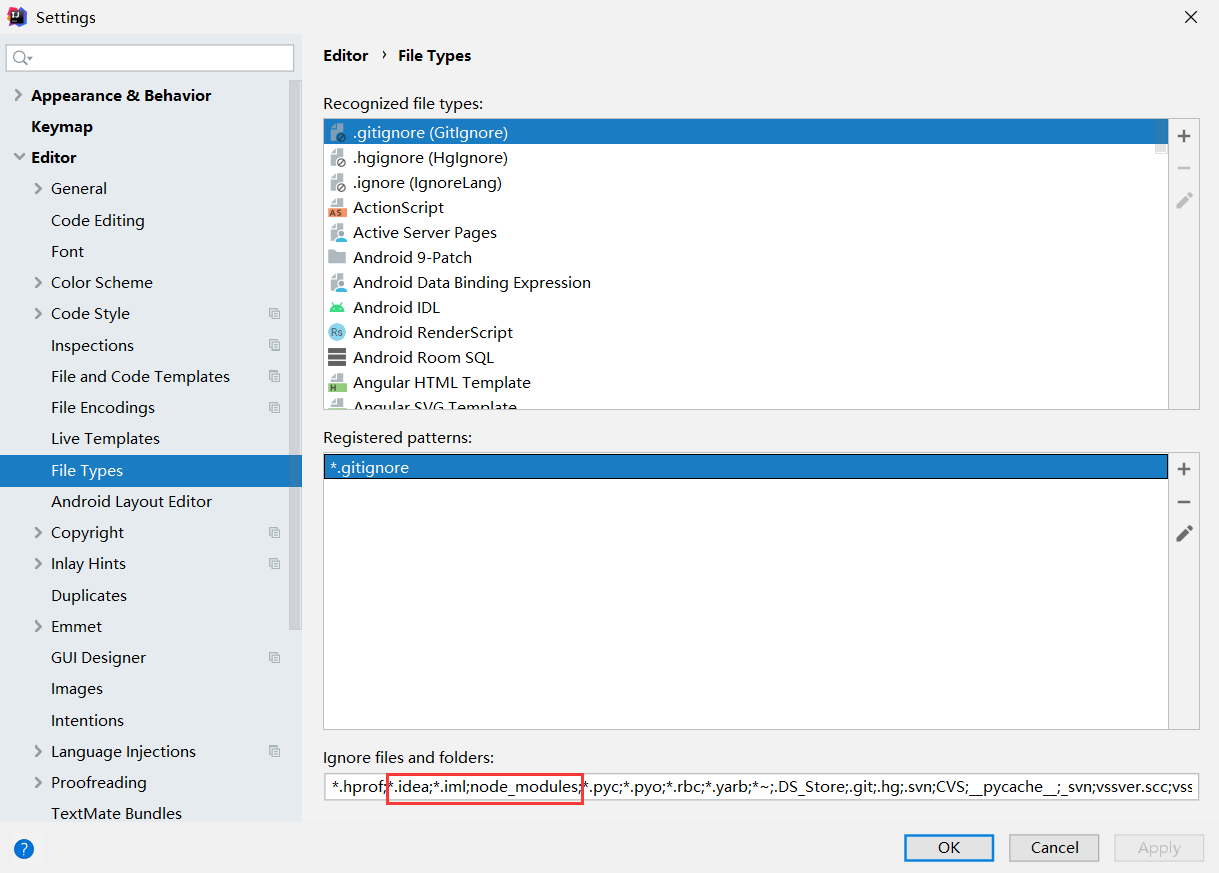The height and width of the screenshot is (873, 1219).
Task: Expand the Inlay Hints node
Action: pyautogui.click(x=38, y=563)
